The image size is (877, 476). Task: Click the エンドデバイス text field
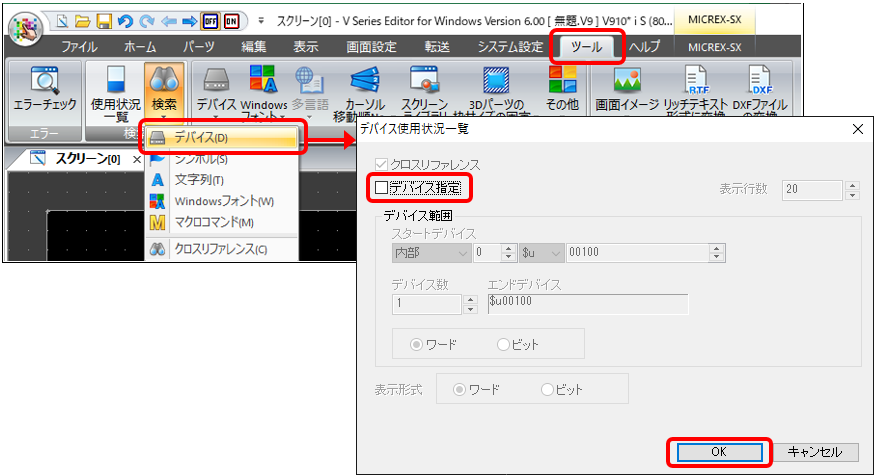(x=587, y=304)
